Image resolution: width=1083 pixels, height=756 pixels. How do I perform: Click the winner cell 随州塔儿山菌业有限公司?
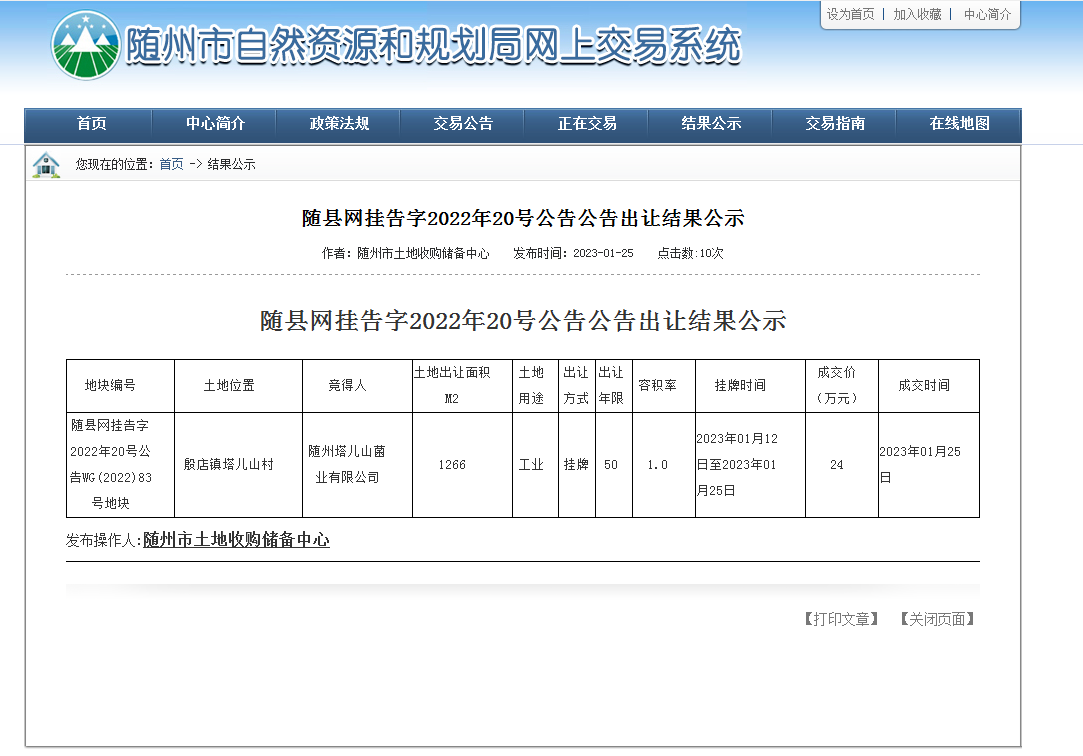(347, 465)
